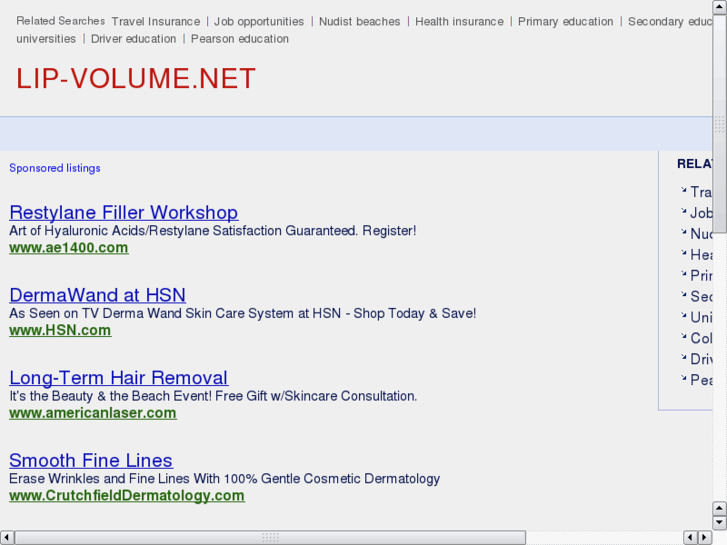Click the sidebar Sec... related link

click(701, 296)
